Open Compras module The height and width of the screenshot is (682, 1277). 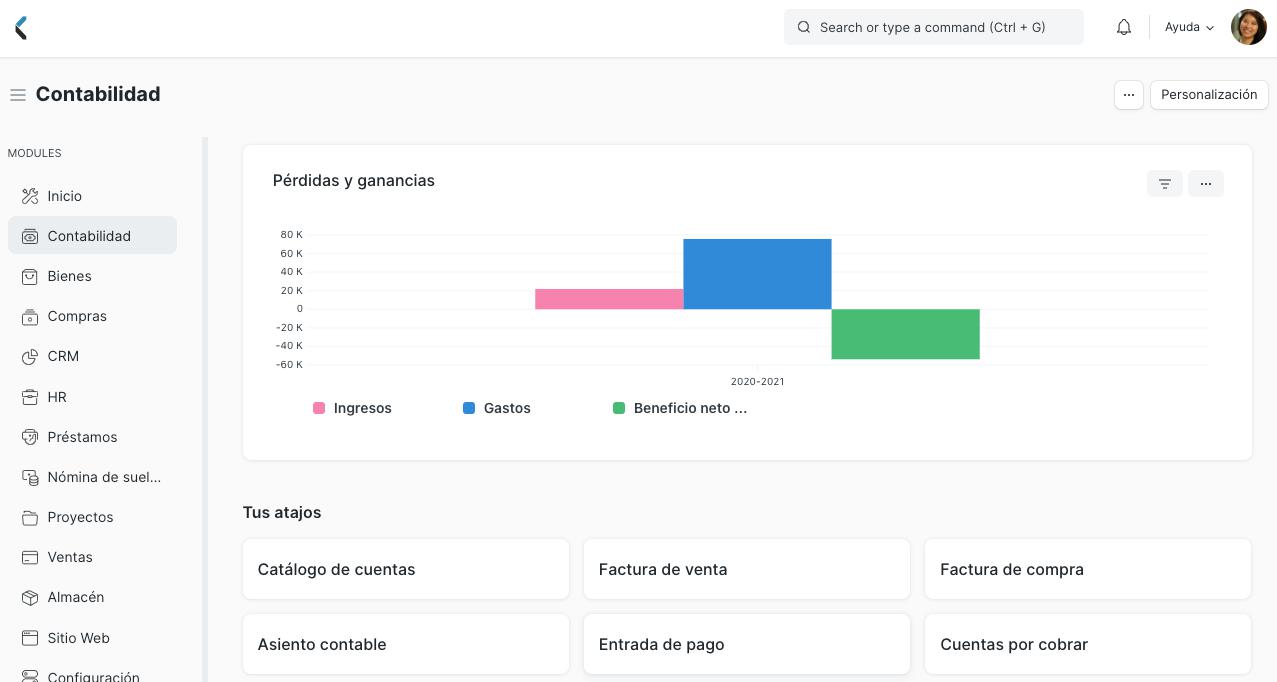[x=92, y=316]
